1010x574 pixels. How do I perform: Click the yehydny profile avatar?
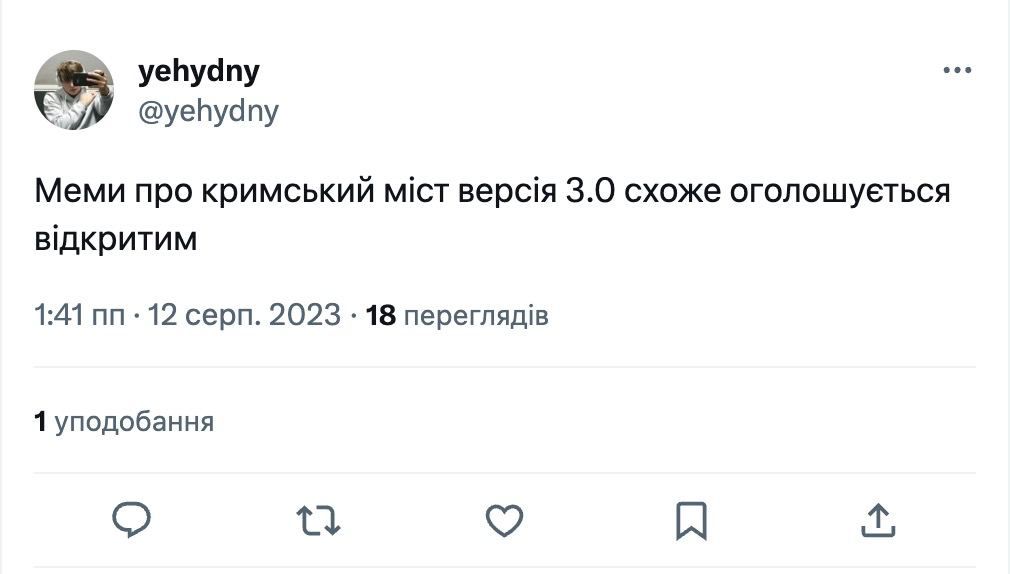tap(74, 90)
